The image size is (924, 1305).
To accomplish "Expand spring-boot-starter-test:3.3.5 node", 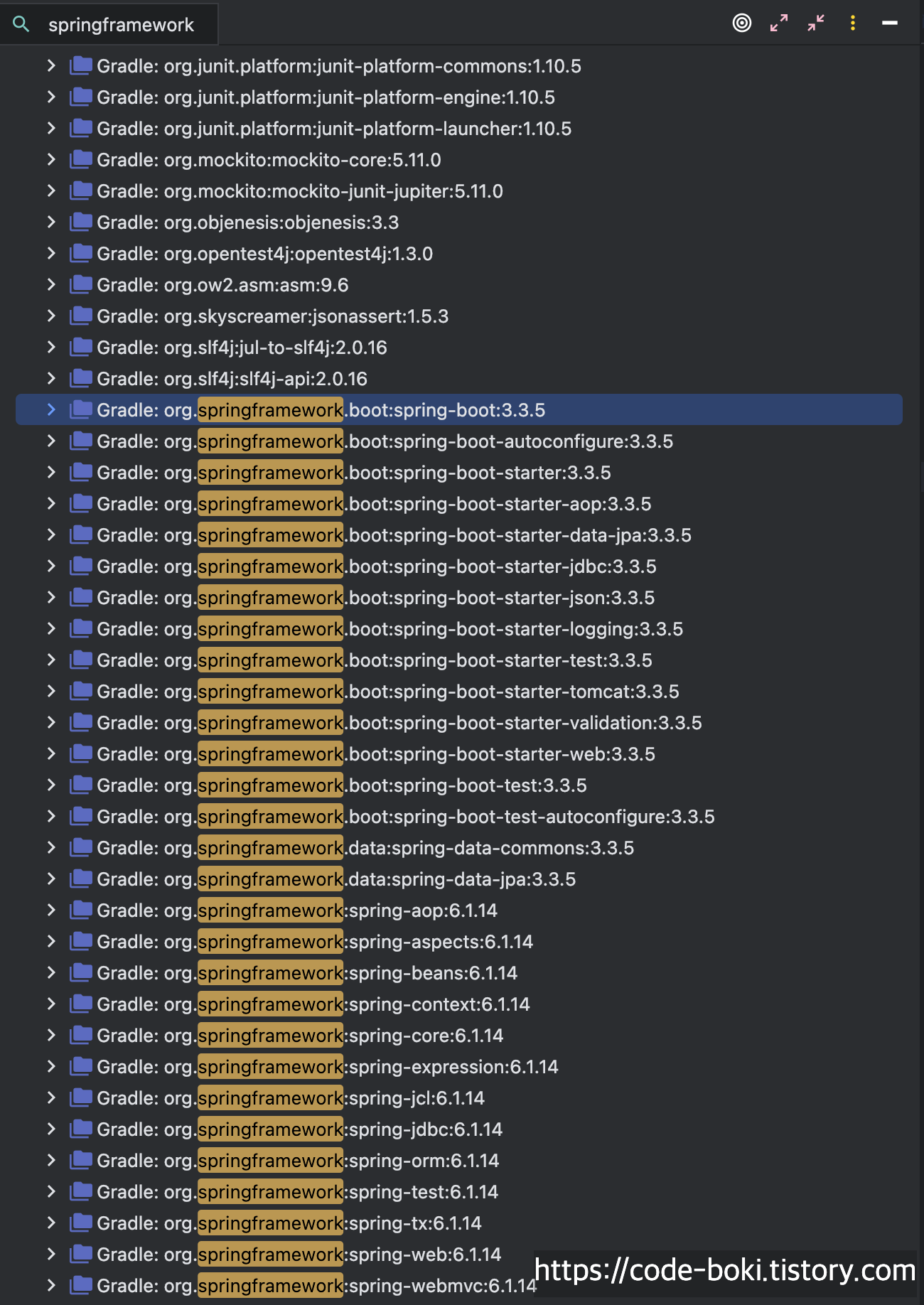I will point(51,660).
